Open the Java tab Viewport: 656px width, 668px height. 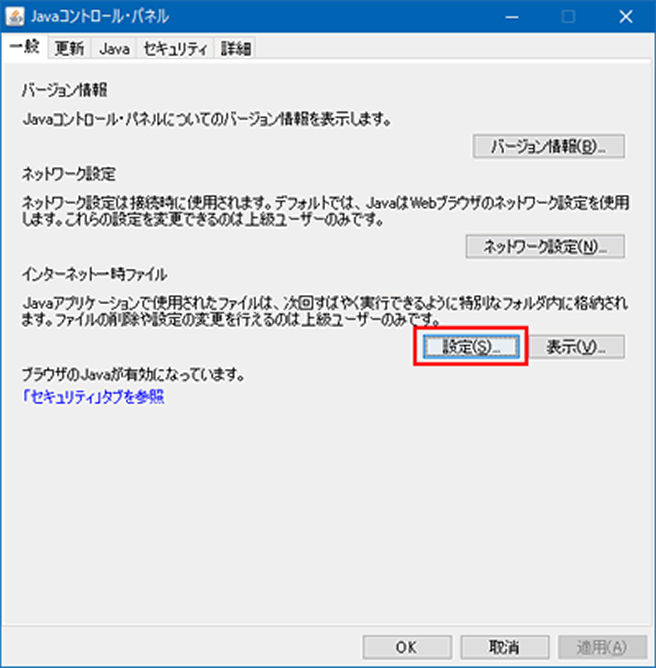coord(114,48)
